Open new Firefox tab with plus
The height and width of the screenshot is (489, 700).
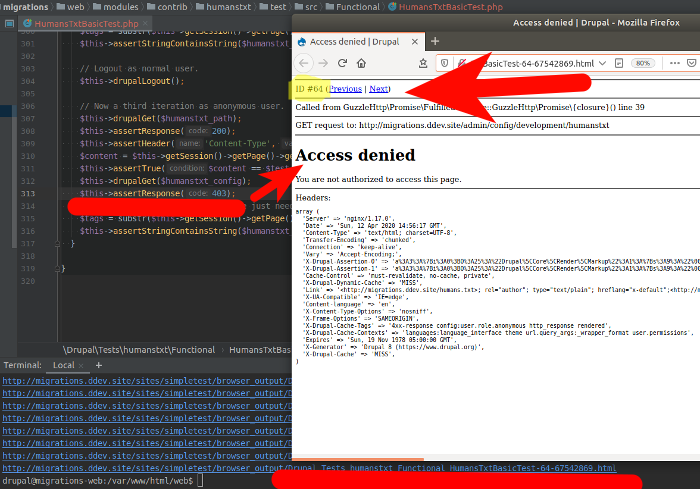[x=434, y=42]
